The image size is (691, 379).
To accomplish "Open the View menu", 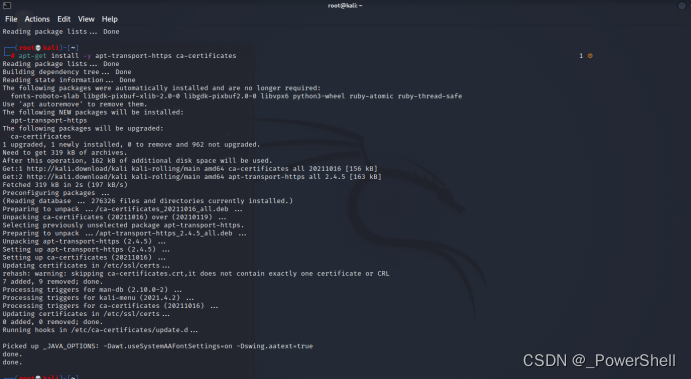I will point(86,19).
